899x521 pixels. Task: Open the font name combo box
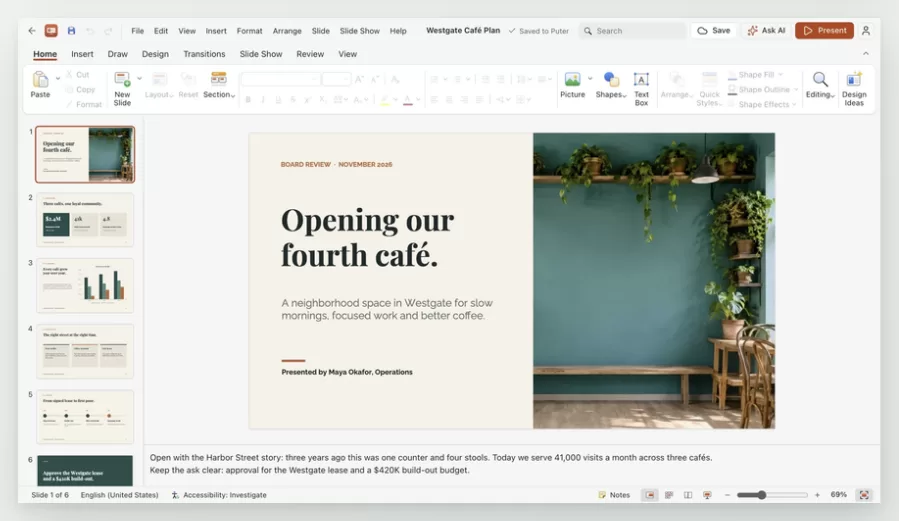(280, 79)
